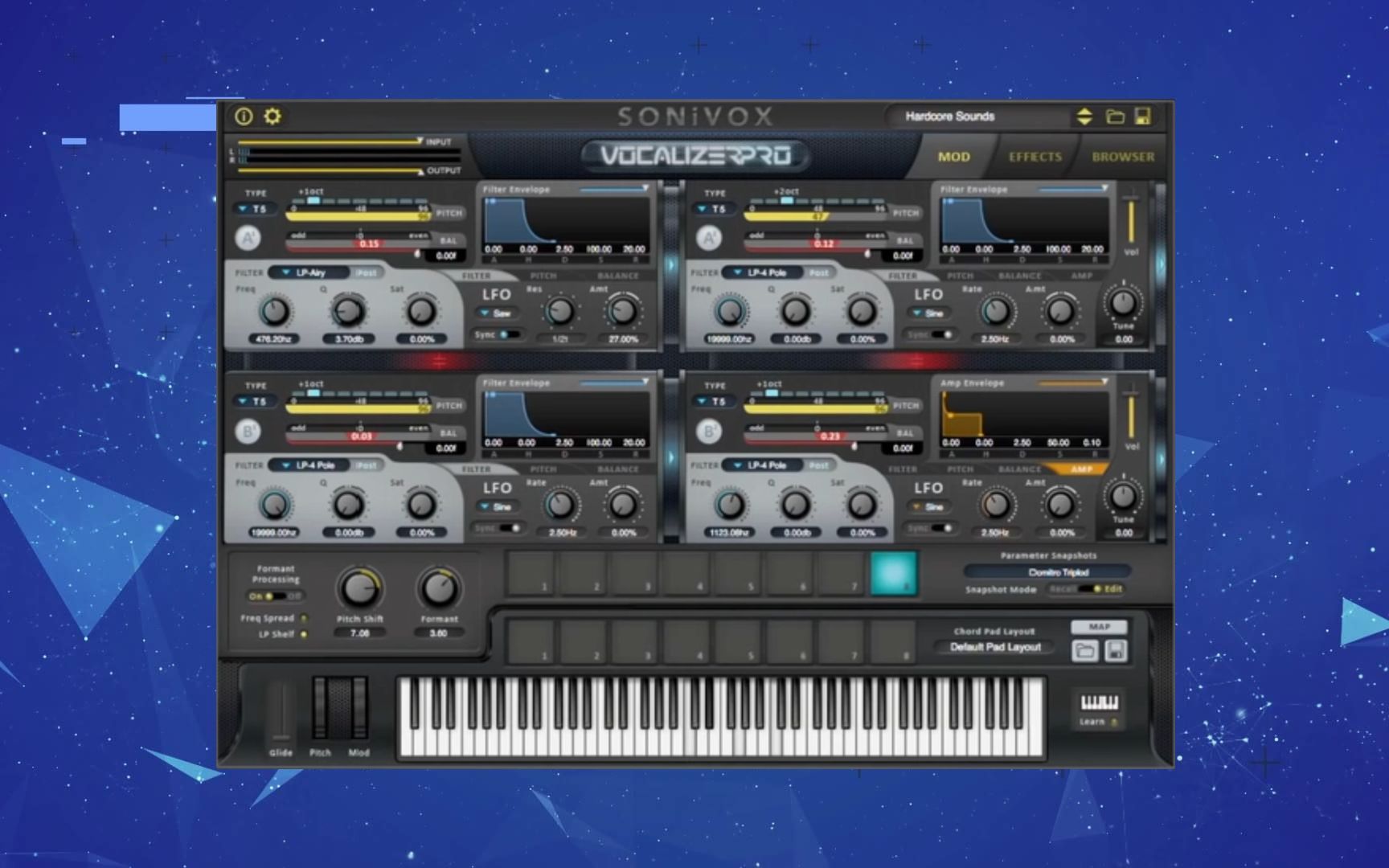The width and height of the screenshot is (1389, 868).
Task: Open the A1 LFO waveform dropdown showing Saw
Action: tap(496, 313)
